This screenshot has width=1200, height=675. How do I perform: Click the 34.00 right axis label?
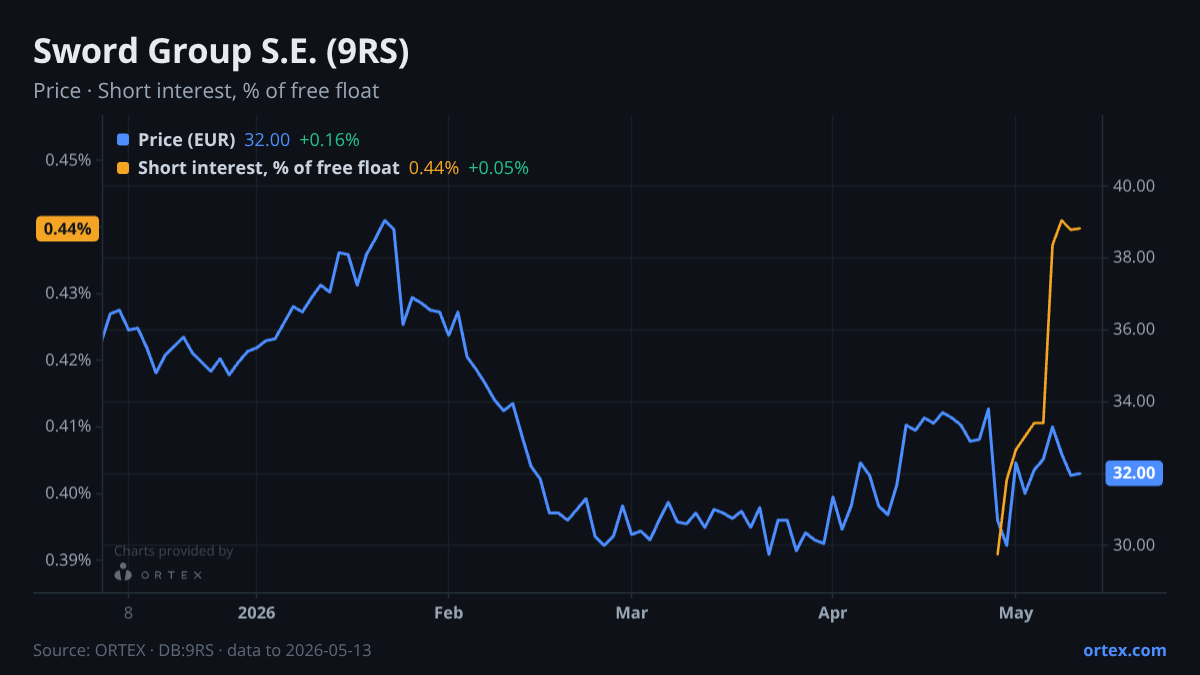point(1134,401)
